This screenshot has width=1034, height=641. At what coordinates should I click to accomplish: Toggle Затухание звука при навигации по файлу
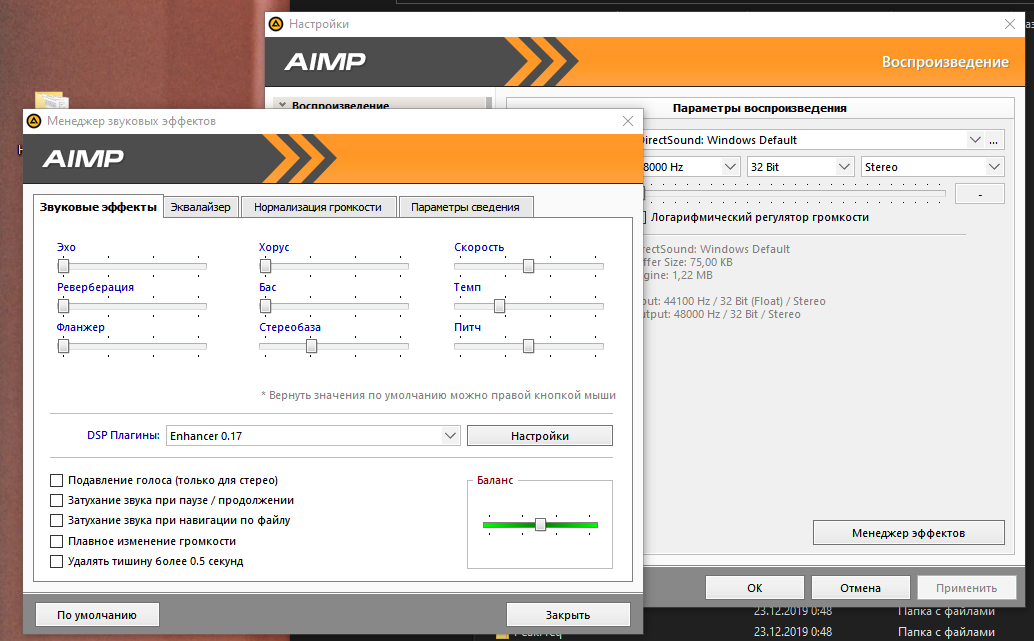(57, 520)
